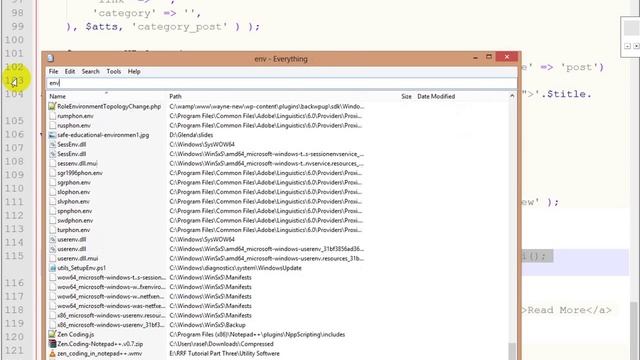Click the Downloads\Compressed path cell
640x360 pixels.
click(221, 344)
